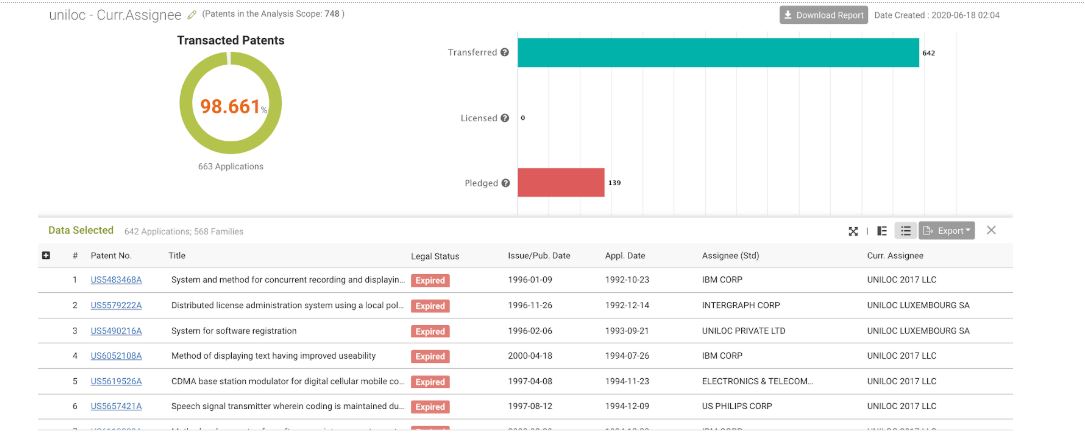The height and width of the screenshot is (446, 1085).
Task: Click the ELECTRONICS & TELECOM... assignee cell
Action: point(758,381)
